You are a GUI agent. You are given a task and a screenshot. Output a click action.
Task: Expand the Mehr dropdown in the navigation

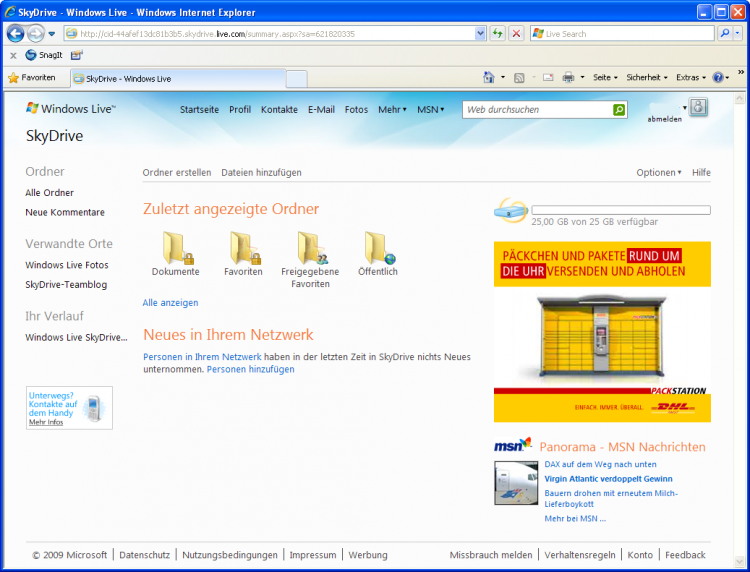[391, 110]
